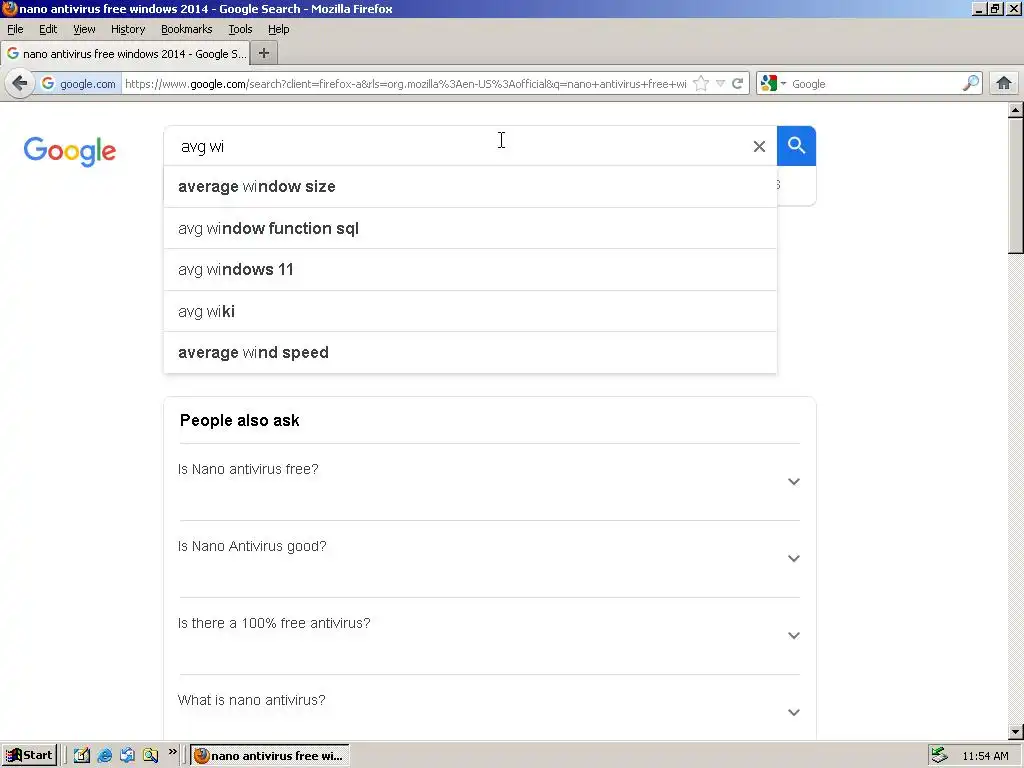Click the taskbar clock 11:54 AM
The height and width of the screenshot is (768, 1024).
pyautogui.click(x=985, y=756)
